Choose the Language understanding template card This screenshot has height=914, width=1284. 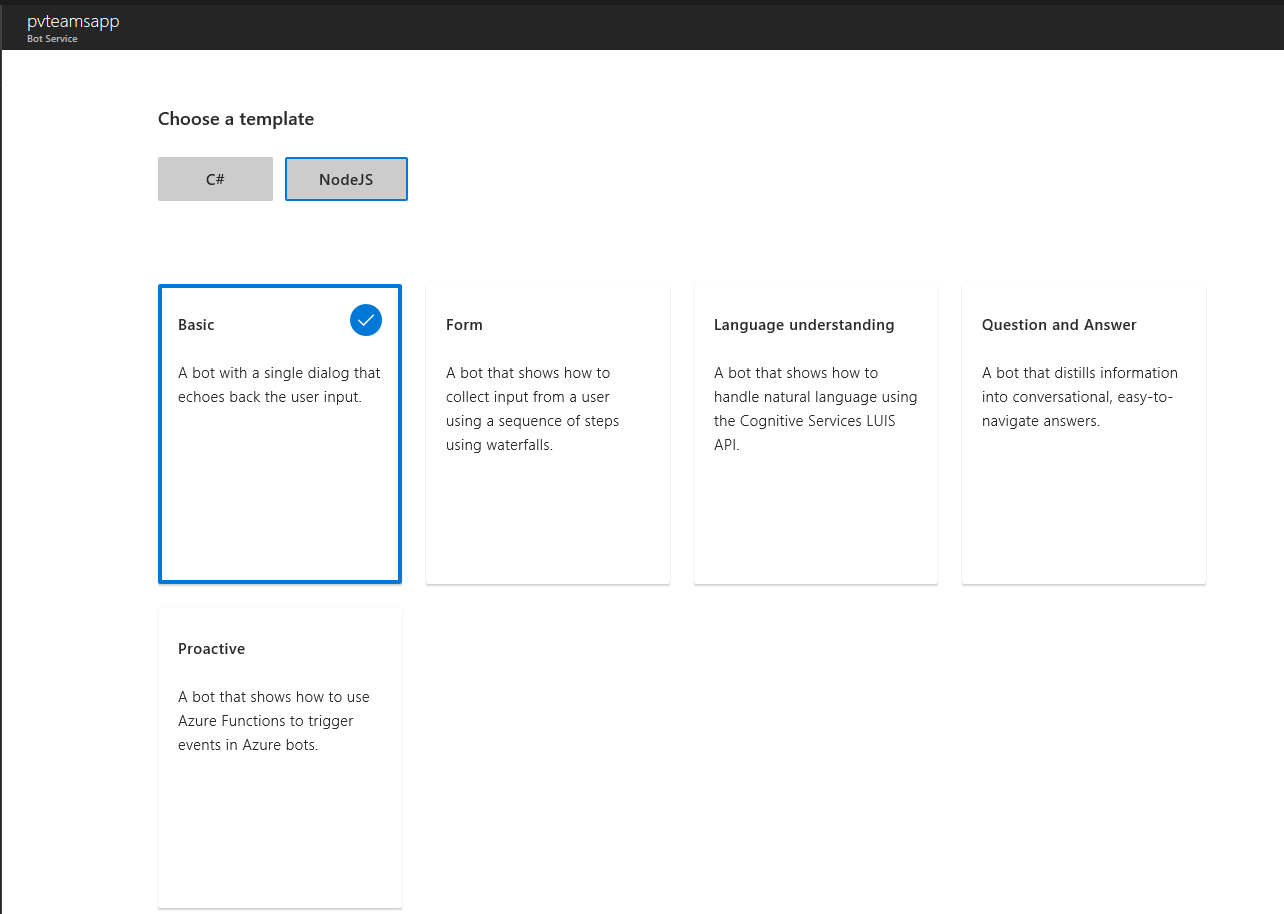[x=816, y=434]
